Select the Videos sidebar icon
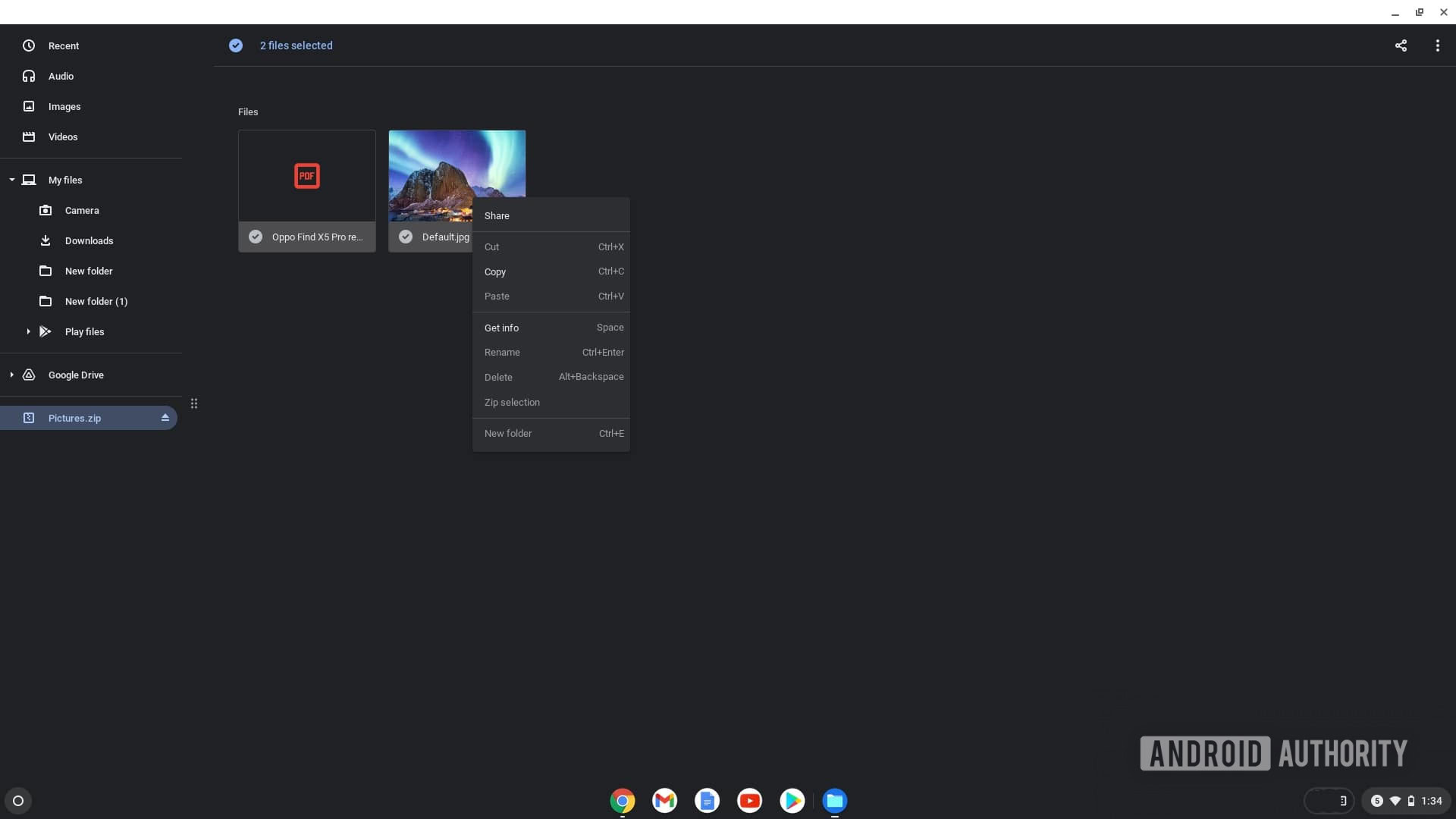This screenshot has width=1456, height=819. pos(28,137)
